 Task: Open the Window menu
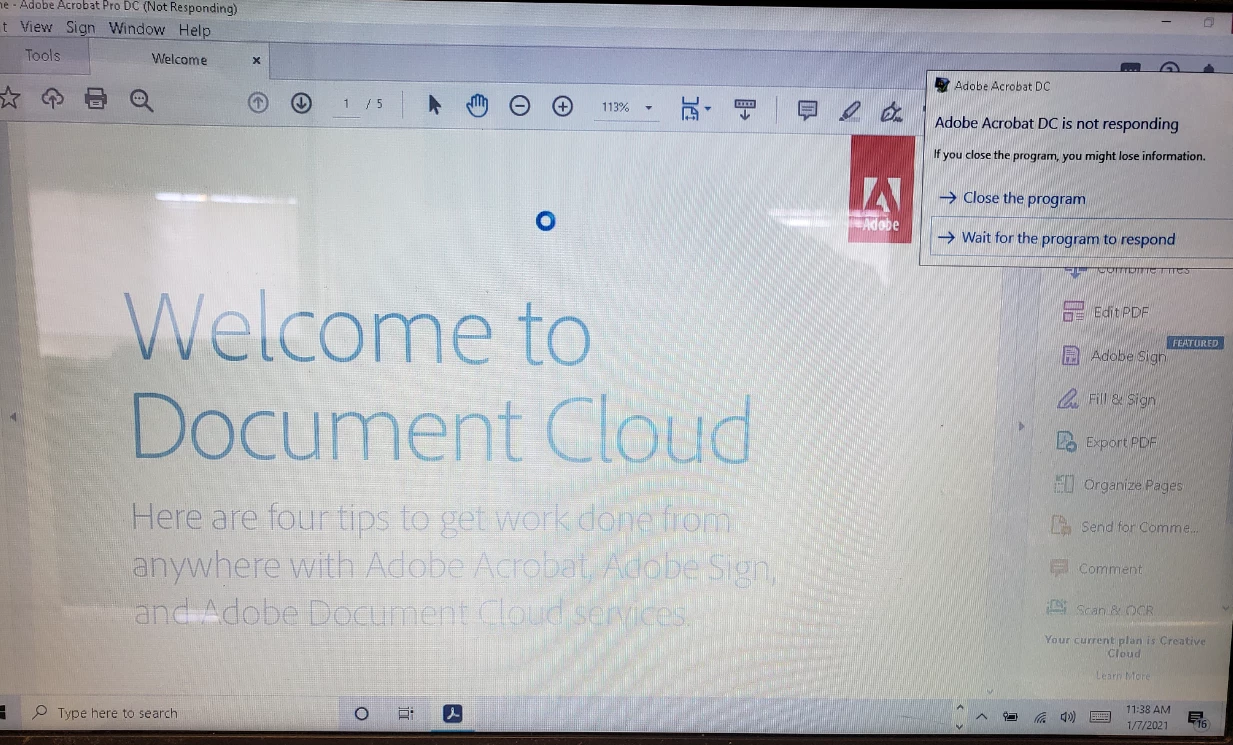pyautogui.click(x=137, y=29)
